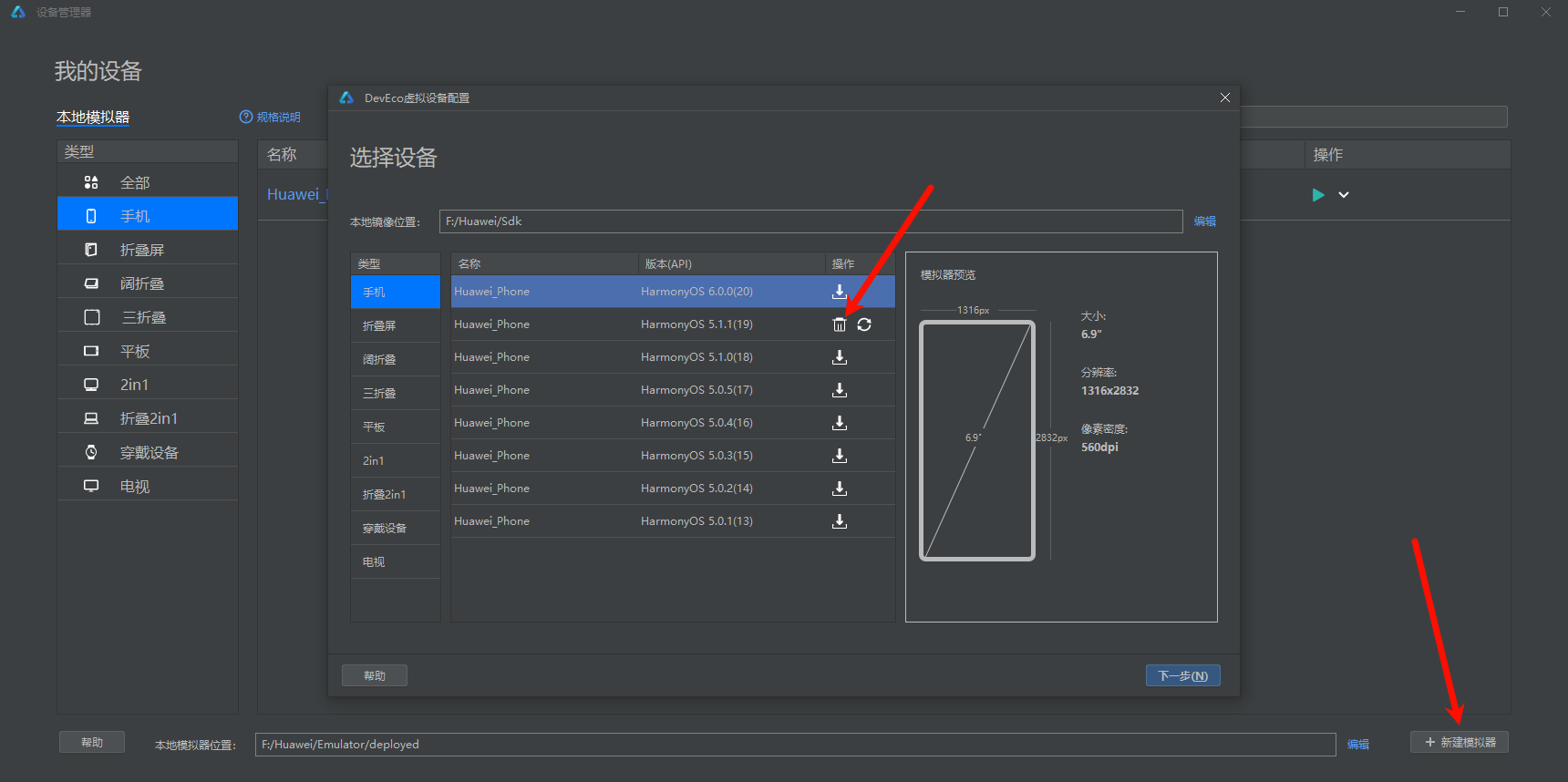1568x782 pixels.
Task: Click the 帮助 button in dialog
Action: tap(374, 675)
